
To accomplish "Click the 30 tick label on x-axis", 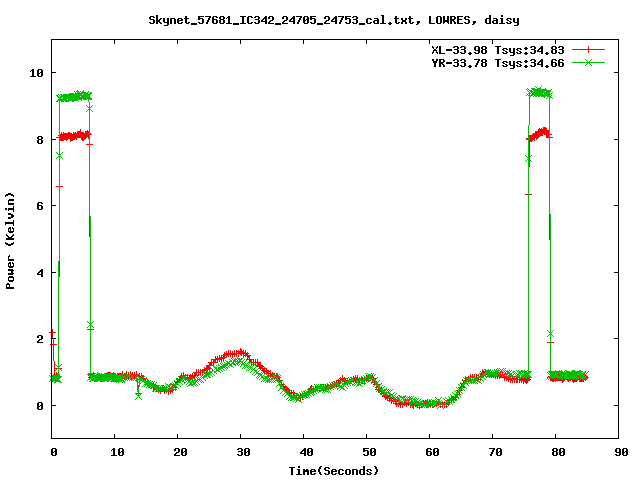I will click(240, 452).
